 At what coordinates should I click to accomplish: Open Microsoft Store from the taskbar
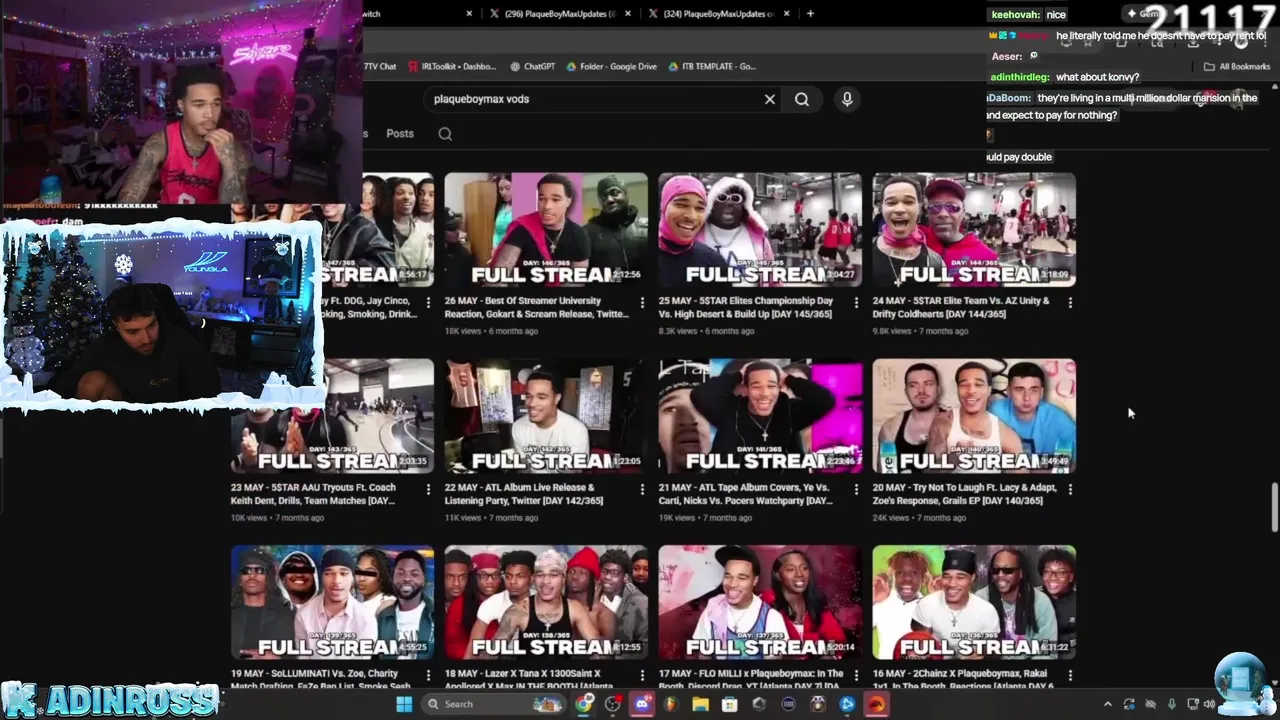730,704
